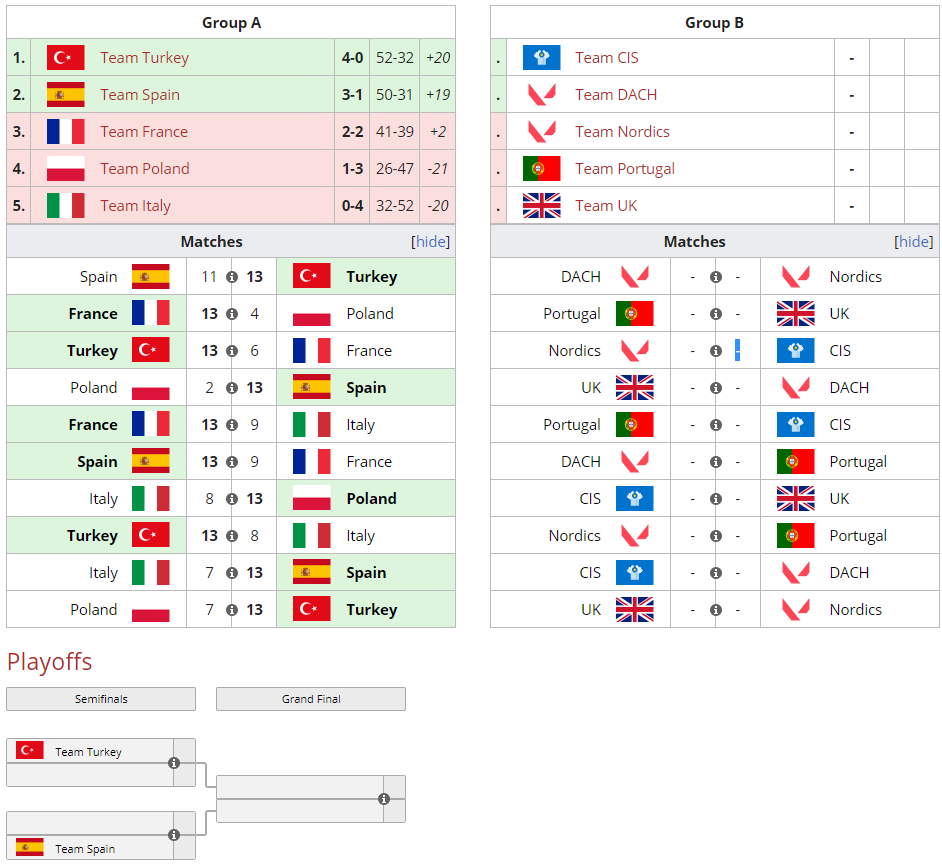Click info icon on Team Spain semifinal
This screenshot has height=864, width=942.
click(174, 835)
